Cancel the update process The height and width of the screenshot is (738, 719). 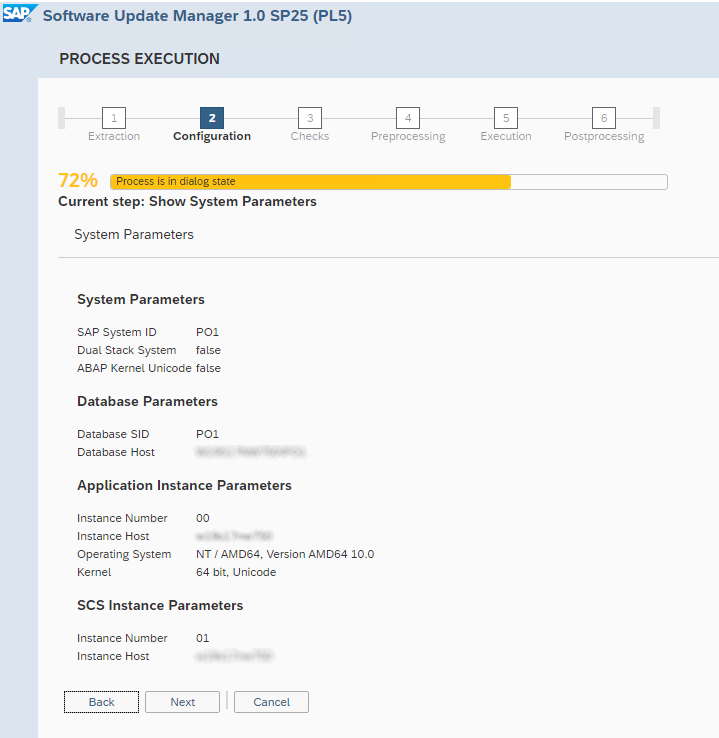coord(271,702)
